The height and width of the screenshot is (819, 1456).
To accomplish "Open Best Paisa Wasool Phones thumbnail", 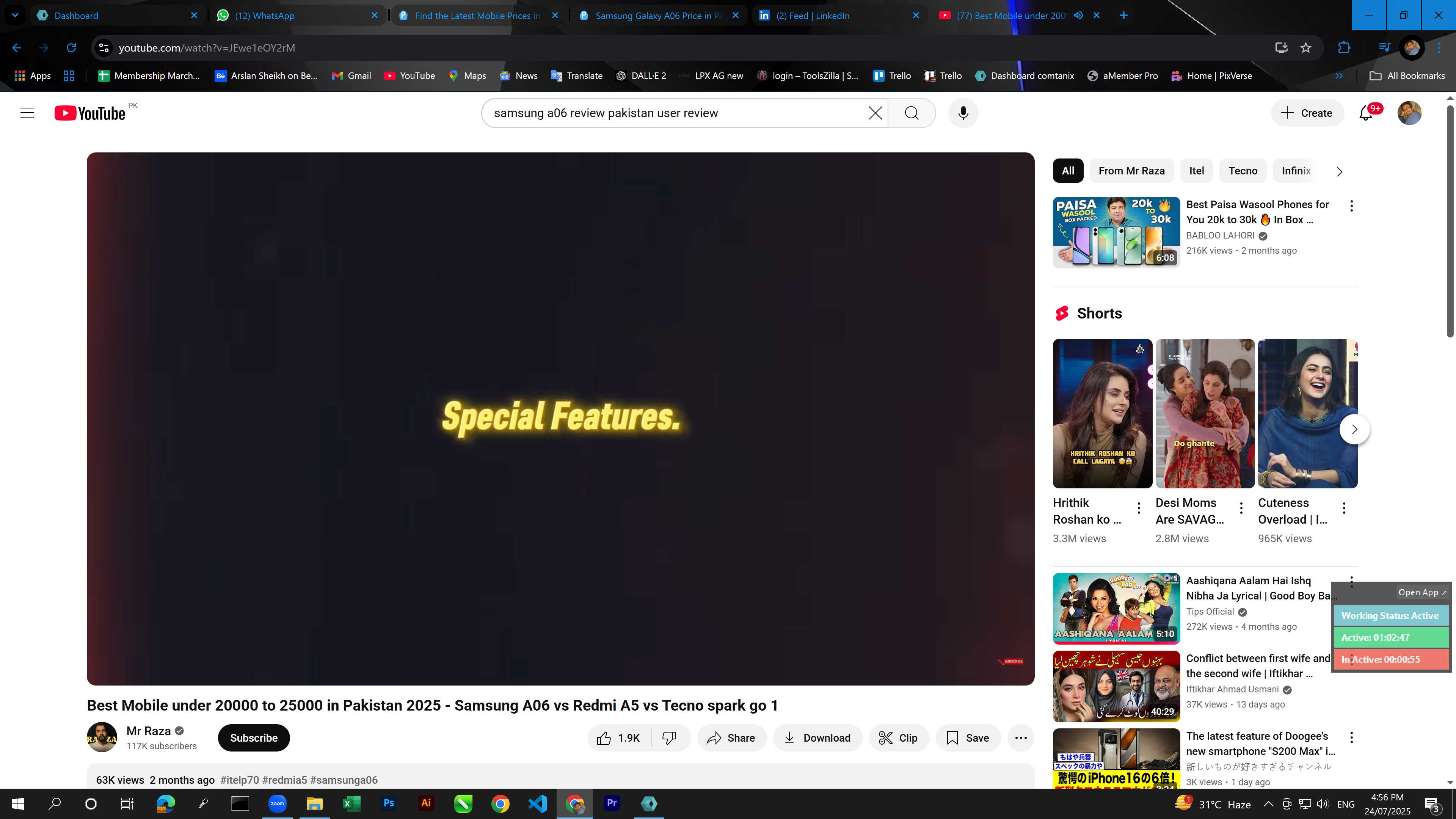I will (1116, 232).
